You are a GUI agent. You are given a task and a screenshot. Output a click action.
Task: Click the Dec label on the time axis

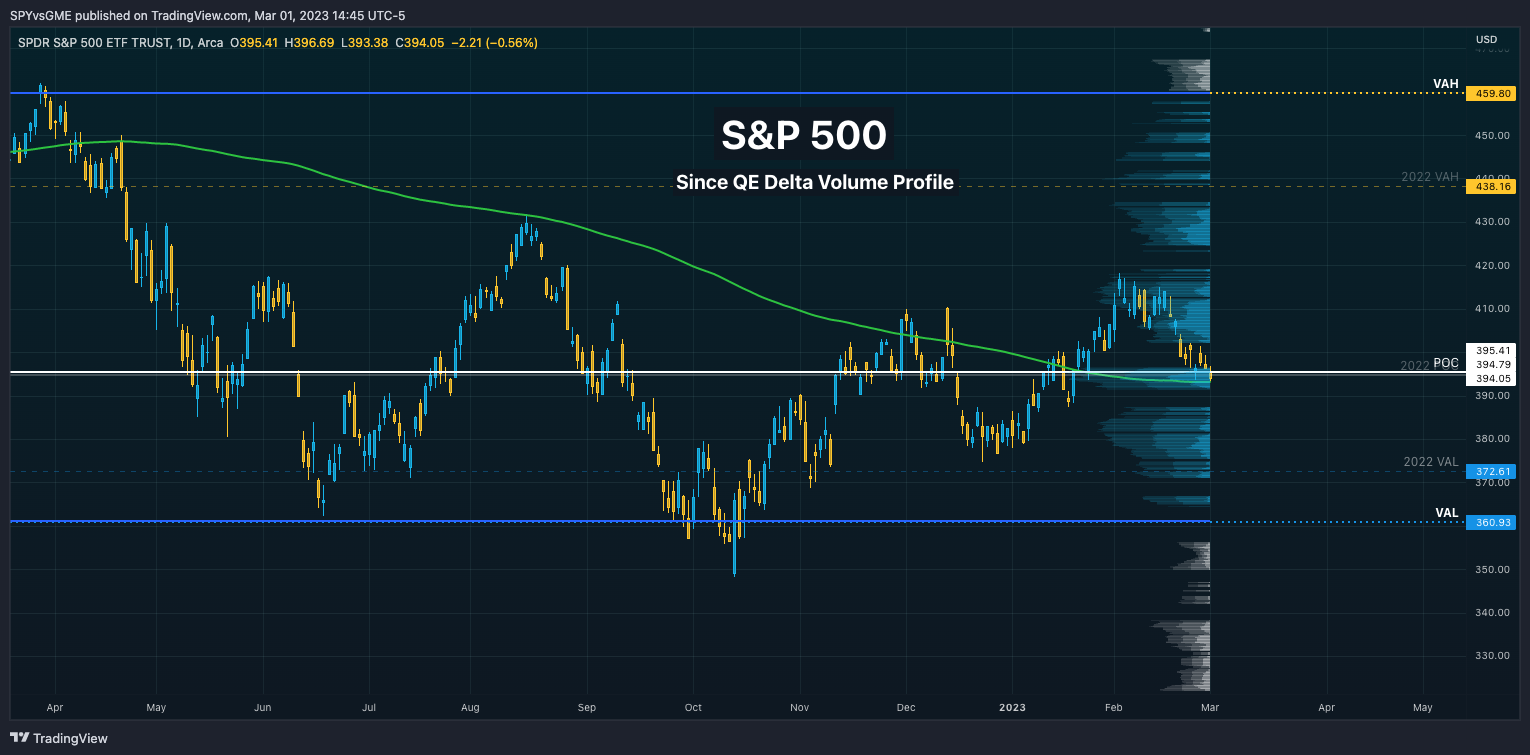906,708
